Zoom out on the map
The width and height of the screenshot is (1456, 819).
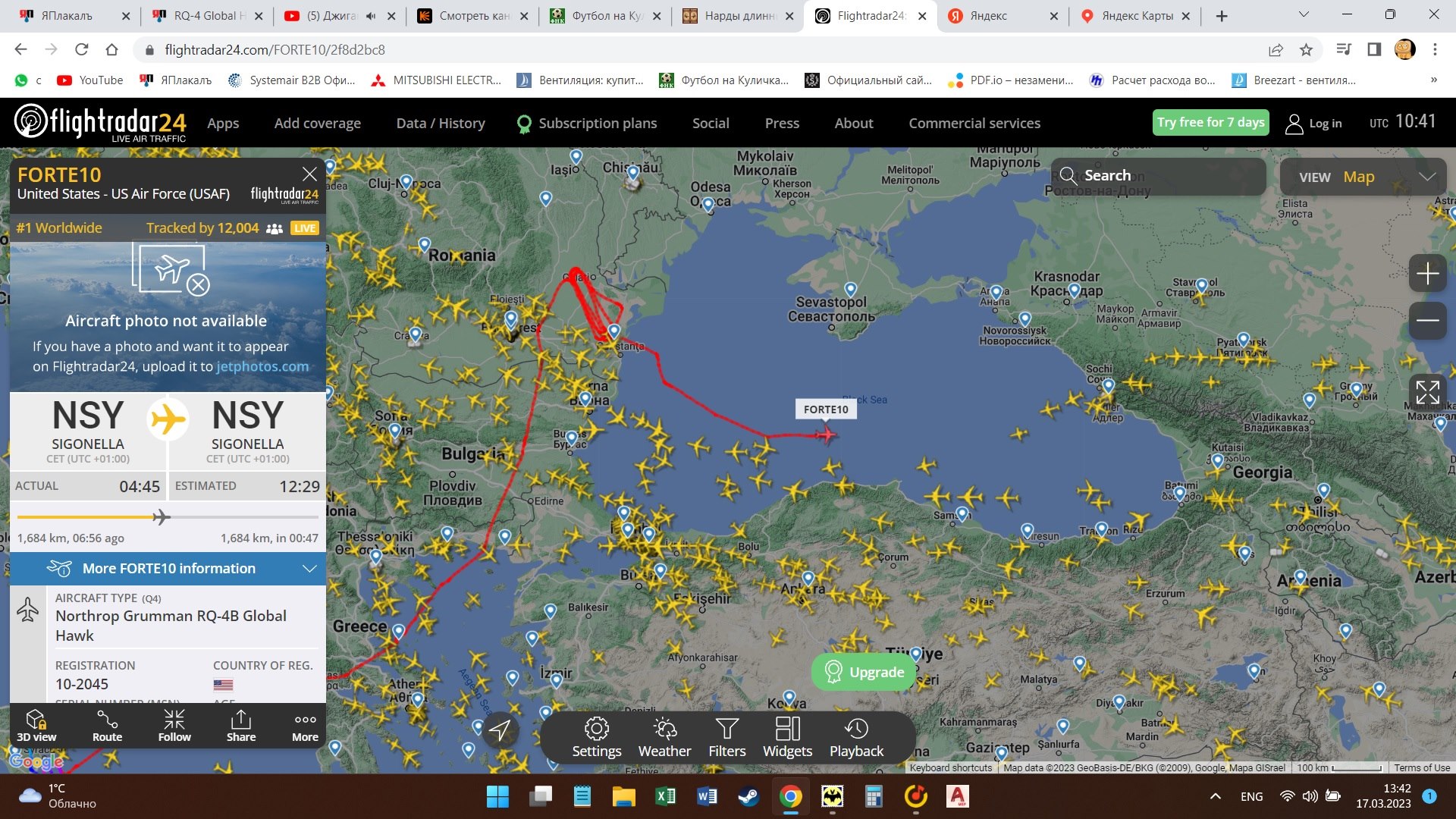tap(1427, 321)
